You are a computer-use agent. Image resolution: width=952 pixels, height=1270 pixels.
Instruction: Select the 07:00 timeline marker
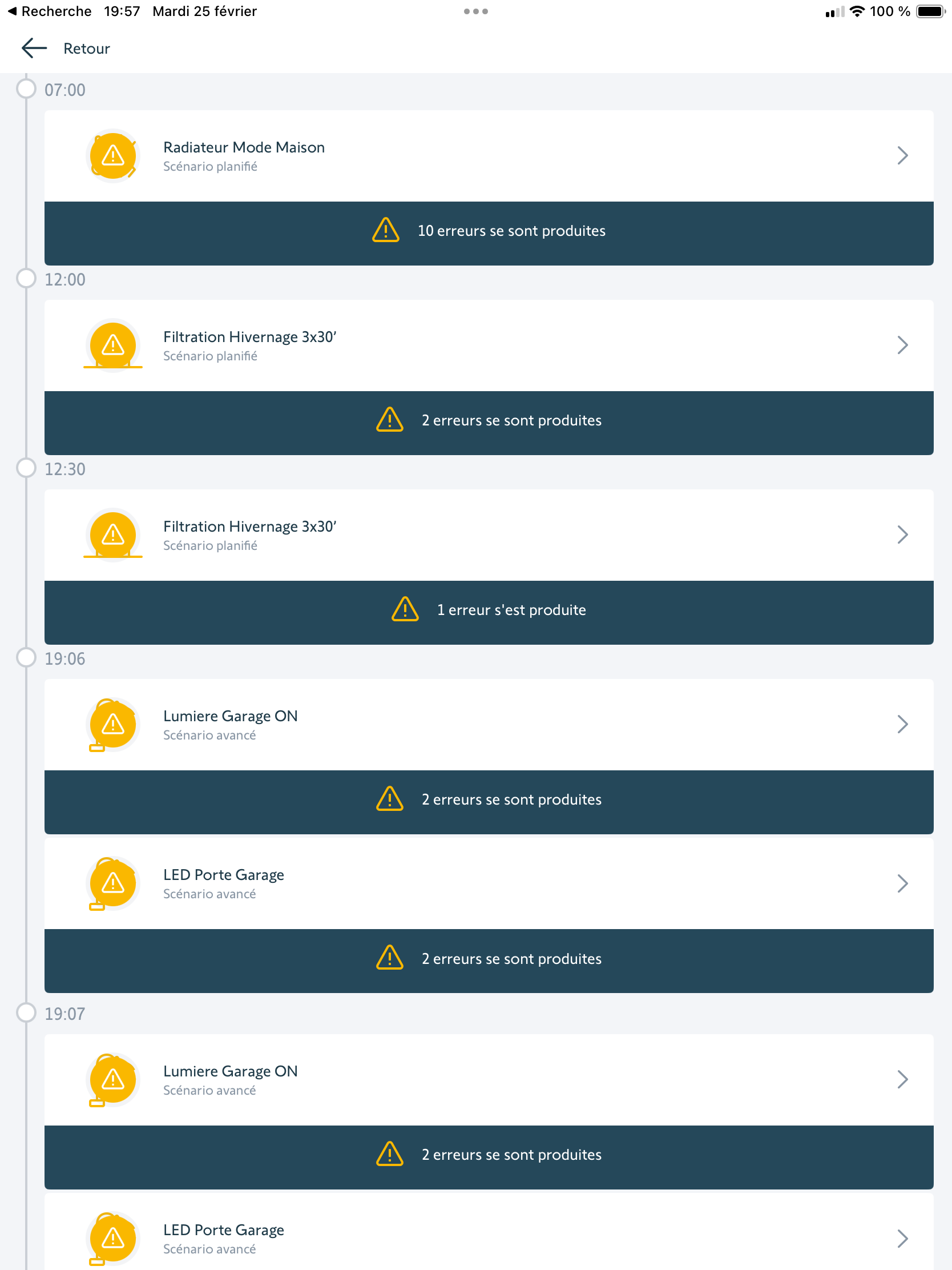point(26,89)
